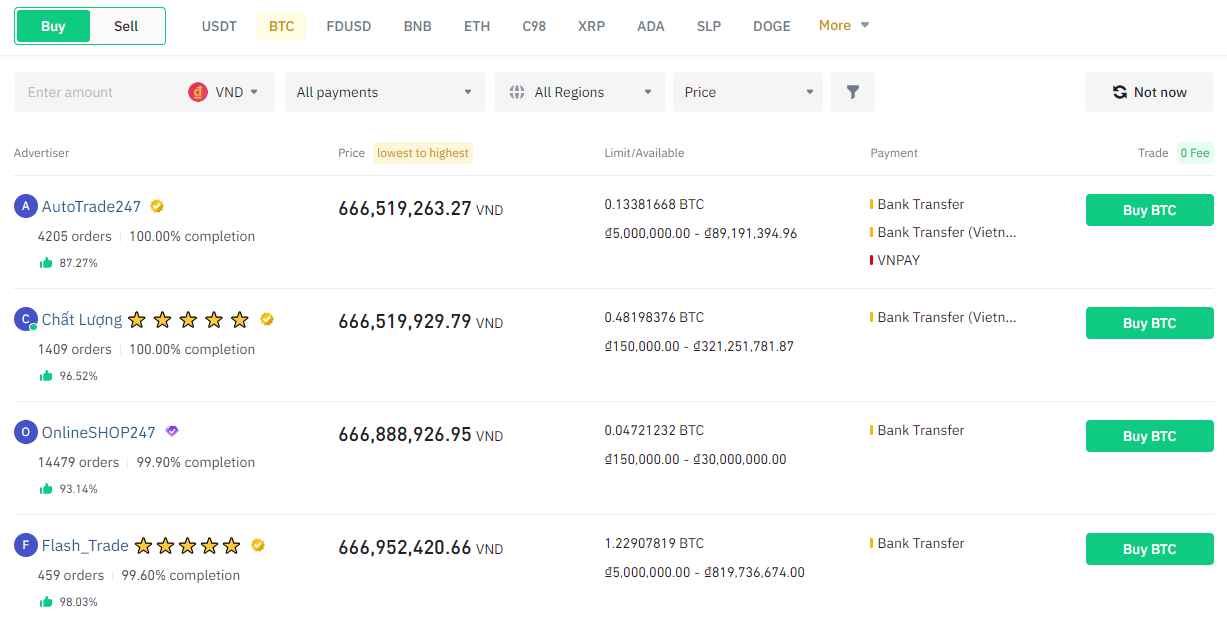Toggle the lowest to highest price sort
Screen dimensions: 1227x623
point(422,153)
